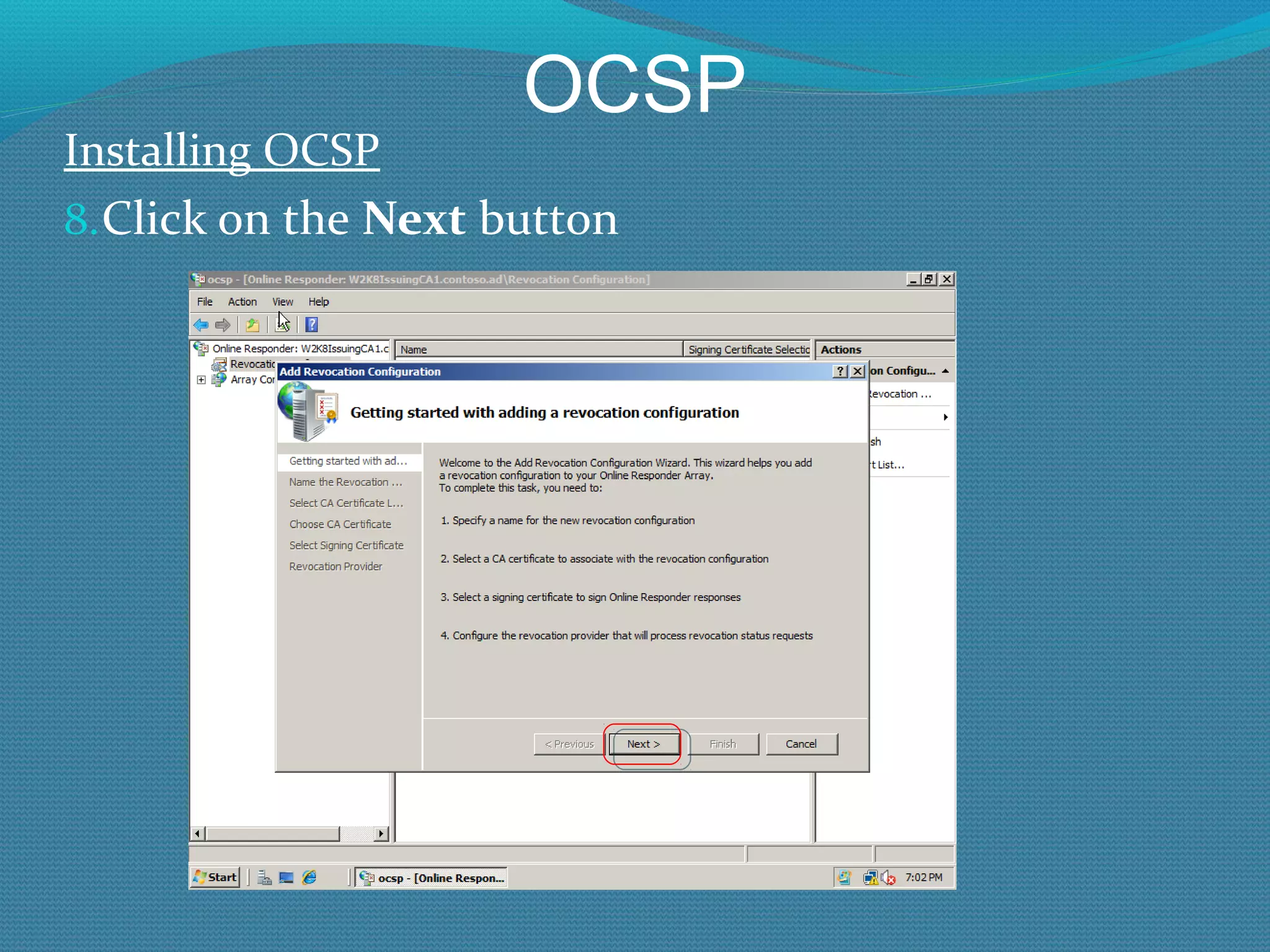Click the Start button
This screenshot has height=952, width=1270.
click(x=215, y=878)
